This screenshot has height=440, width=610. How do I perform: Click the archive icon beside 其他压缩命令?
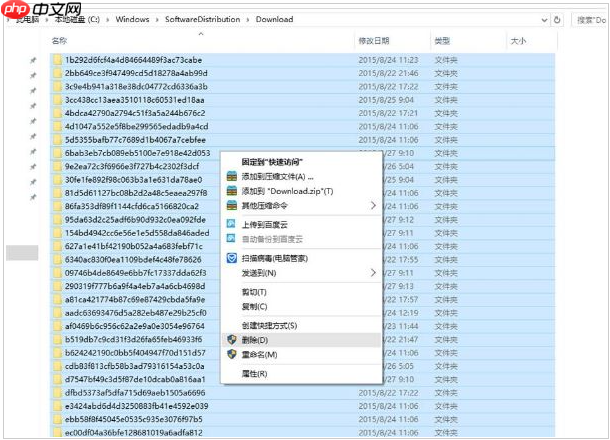pos(231,205)
